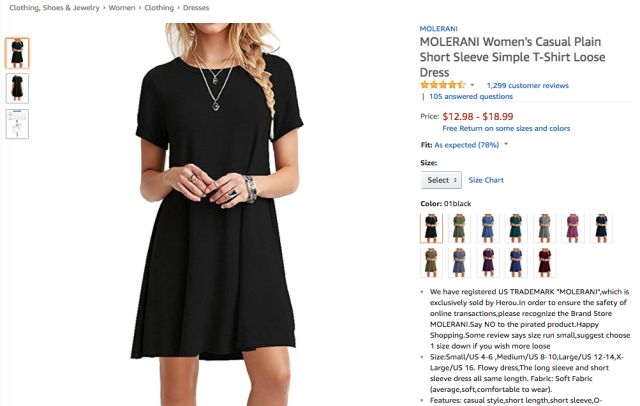Viewport: 640px width, 406px height.
Task: Open the Size Select dropdown
Action: [x=441, y=180]
